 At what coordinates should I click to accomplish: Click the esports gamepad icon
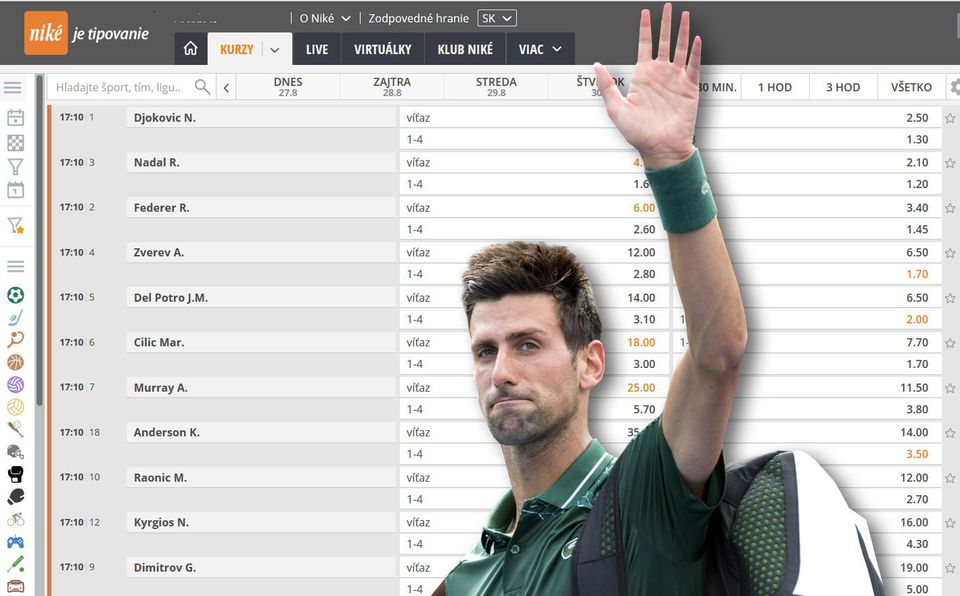[x=15, y=542]
